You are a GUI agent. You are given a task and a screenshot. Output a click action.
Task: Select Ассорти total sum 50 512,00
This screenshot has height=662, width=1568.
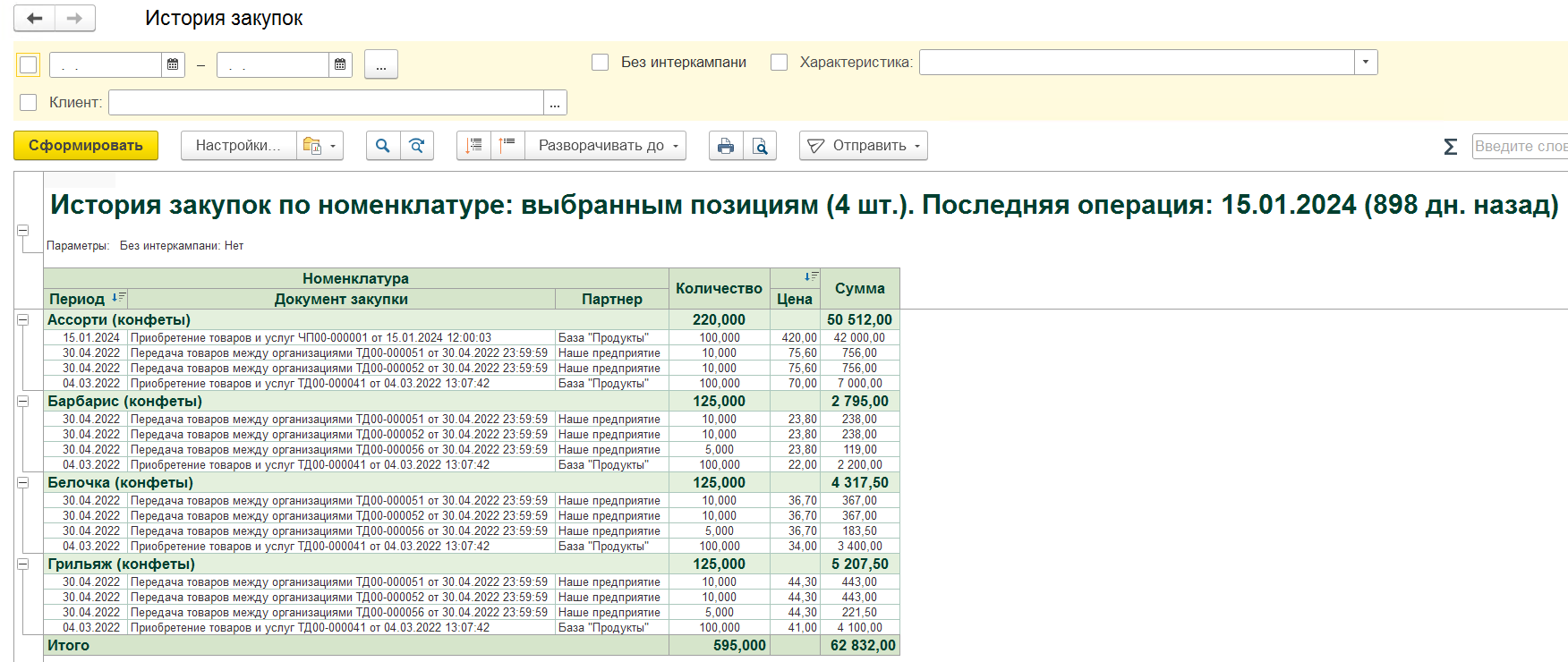(x=860, y=319)
